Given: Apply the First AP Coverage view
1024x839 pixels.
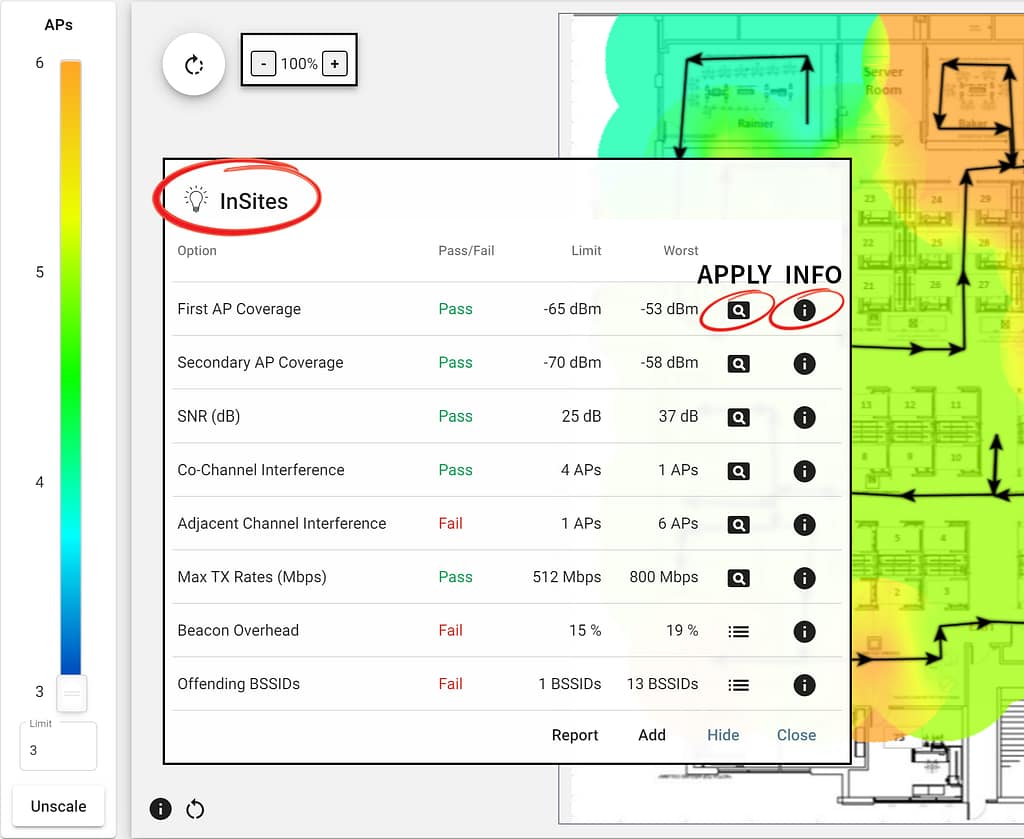Looking at the screenshot, I should 738,310.
